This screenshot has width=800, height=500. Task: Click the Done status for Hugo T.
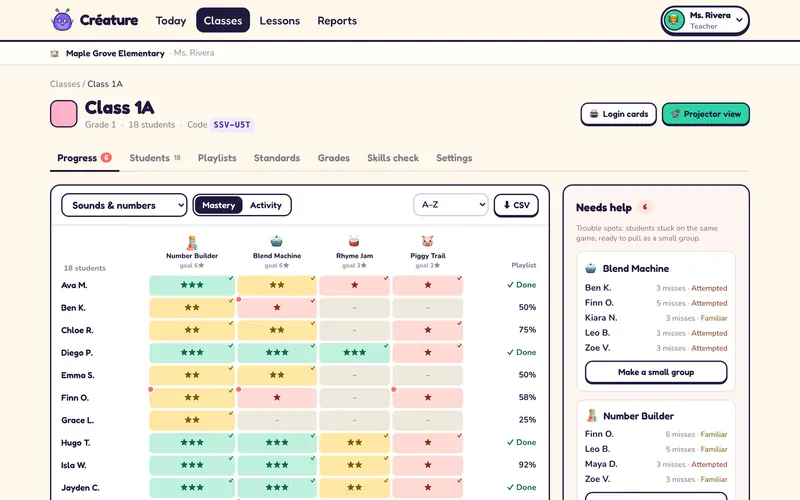pos(521,442)
